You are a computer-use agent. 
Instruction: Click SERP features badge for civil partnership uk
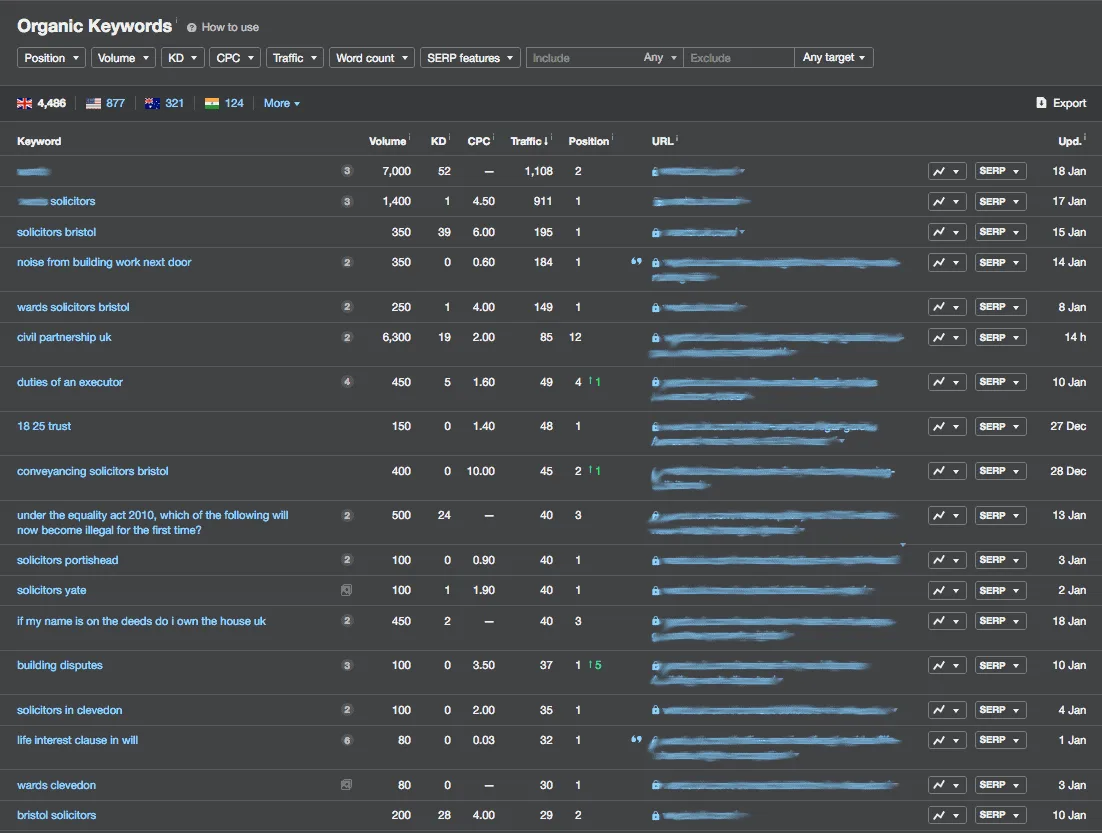(346, 337)
